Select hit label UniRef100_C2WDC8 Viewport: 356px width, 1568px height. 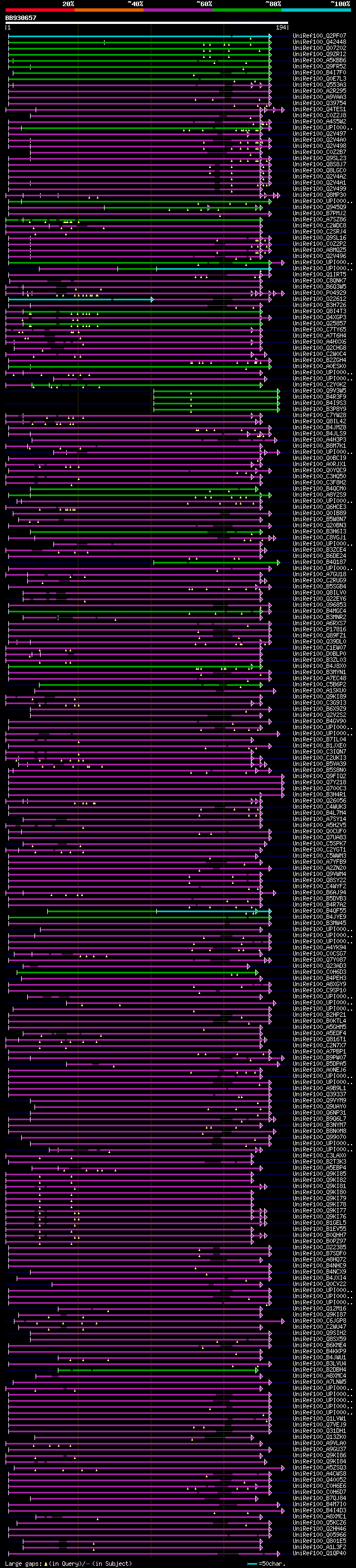[x=319, y=225]
